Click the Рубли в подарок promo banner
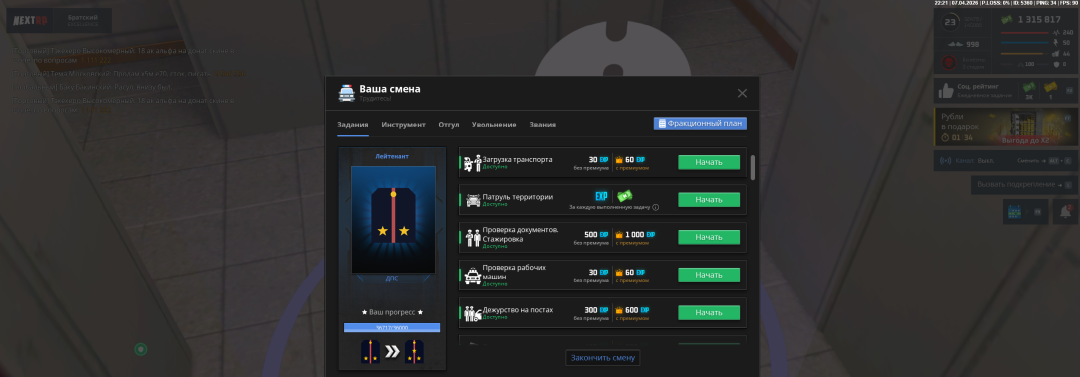Screen dimensions: 1080x377 (x=1006, y=127)
